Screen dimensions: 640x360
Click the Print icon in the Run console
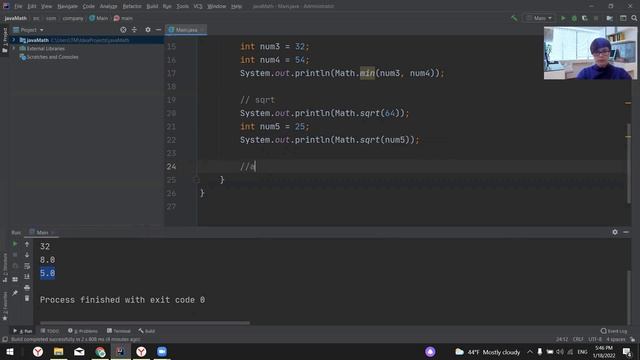tap(27, 288)
